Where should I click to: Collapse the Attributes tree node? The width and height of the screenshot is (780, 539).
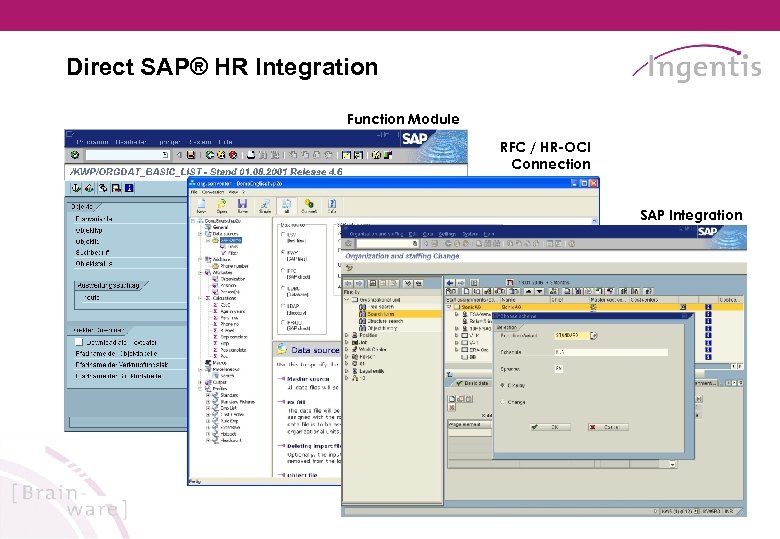[201, 272]
